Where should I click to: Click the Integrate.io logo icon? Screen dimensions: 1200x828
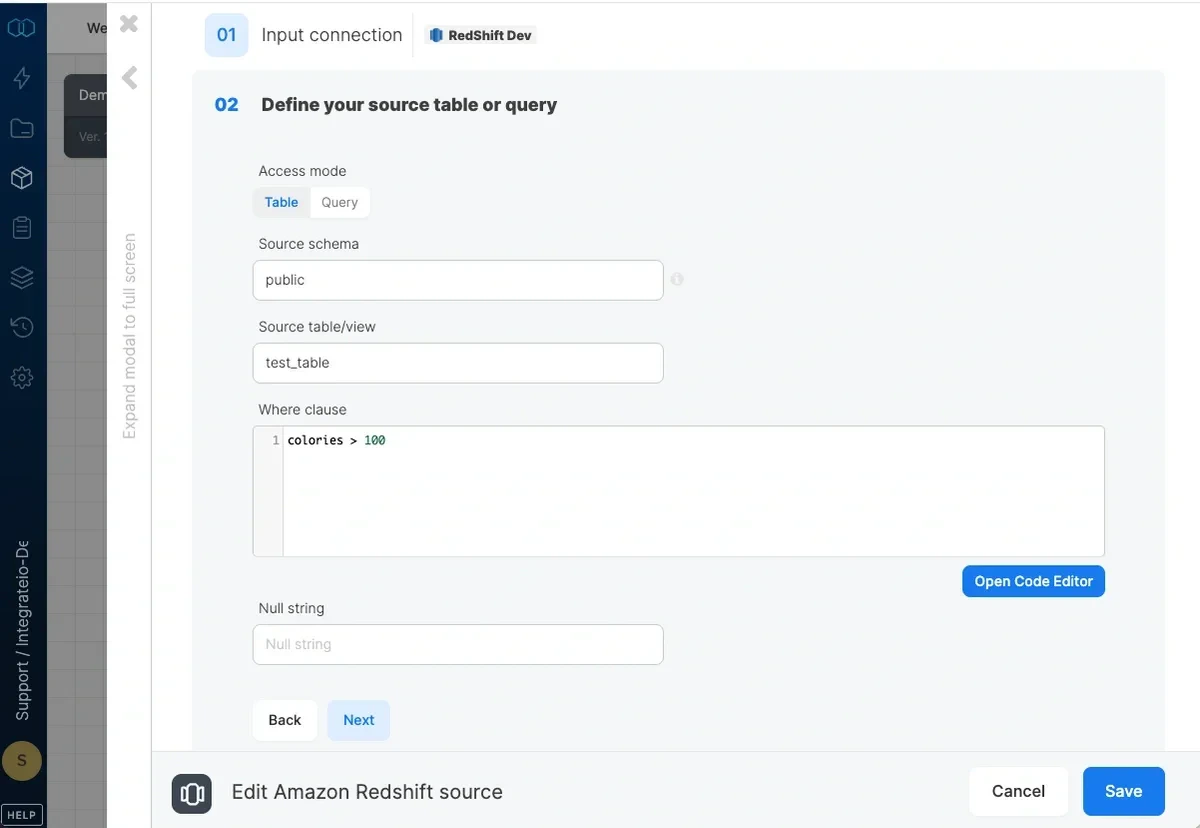(x=22, y=28)
